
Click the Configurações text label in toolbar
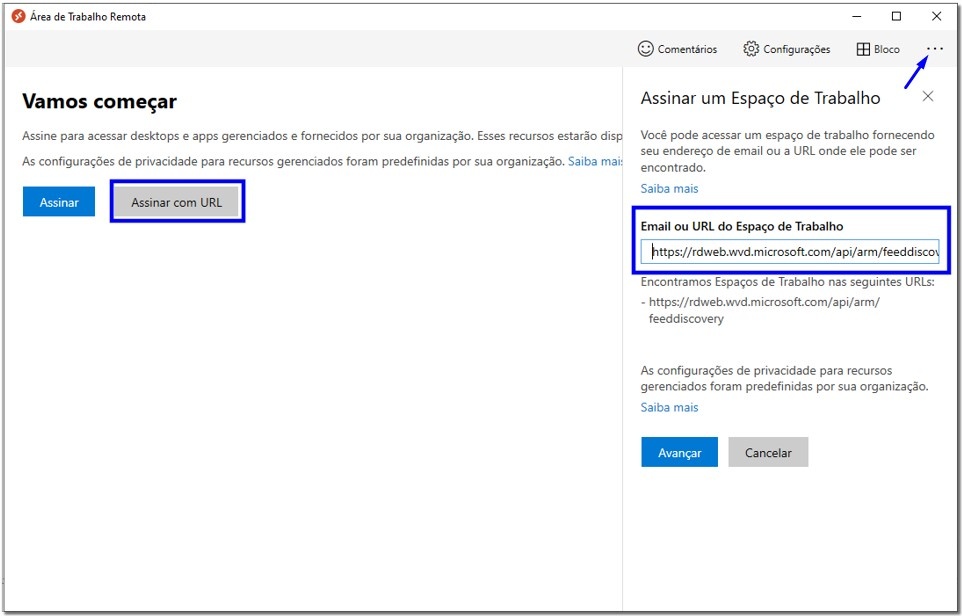pos(796,49)
